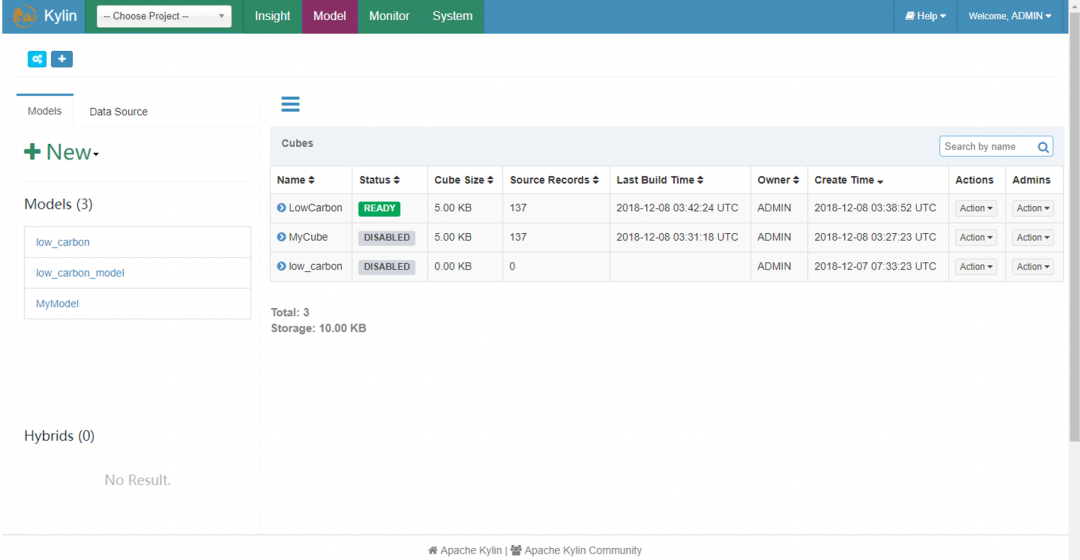Sort cubes by Source Records column
This screenshot has width=1080, height=560.
(x=554, y=180)
